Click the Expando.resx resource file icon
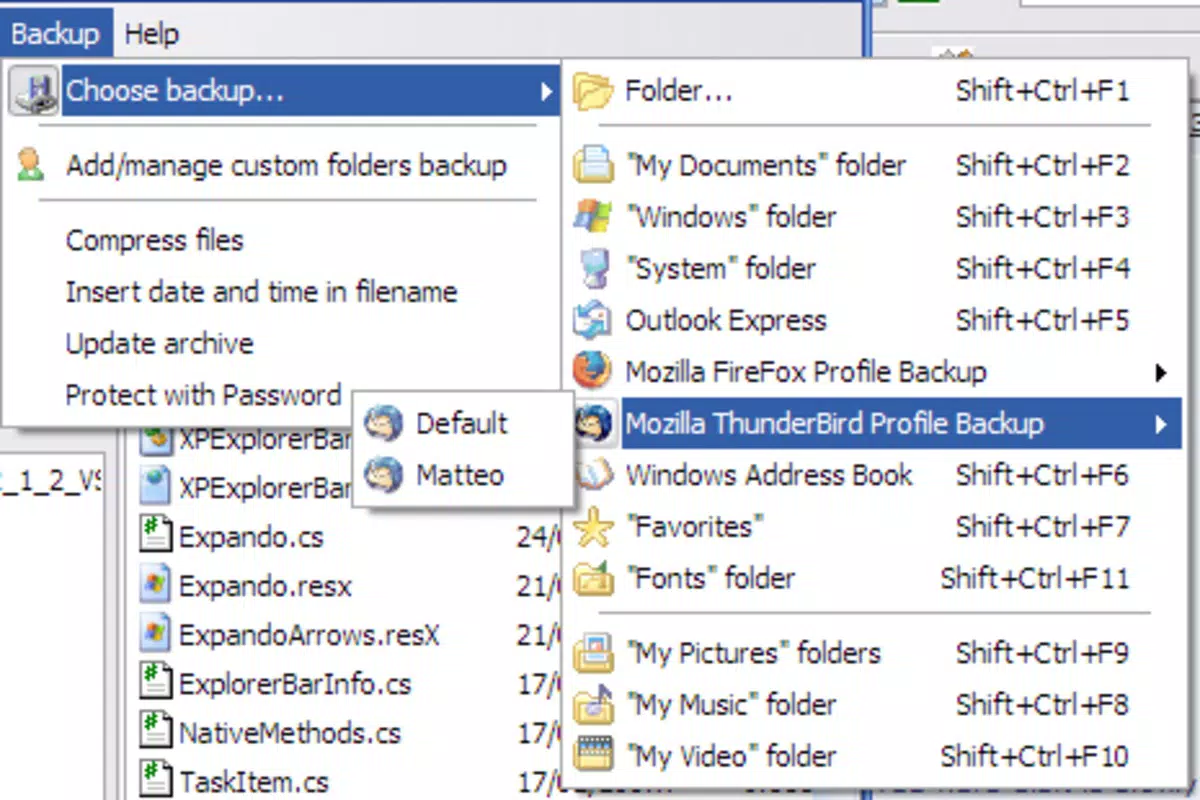 155,585
